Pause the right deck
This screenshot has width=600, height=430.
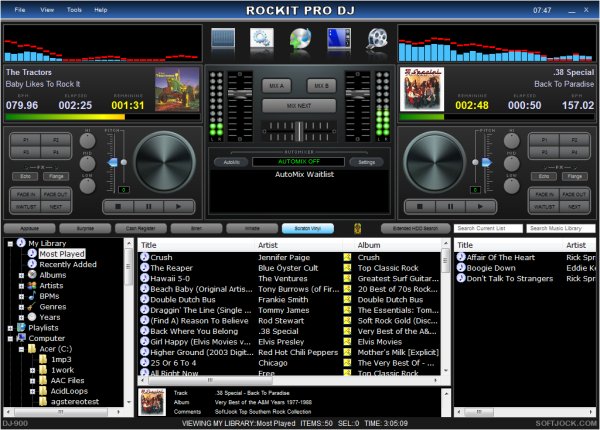[450, 207]
